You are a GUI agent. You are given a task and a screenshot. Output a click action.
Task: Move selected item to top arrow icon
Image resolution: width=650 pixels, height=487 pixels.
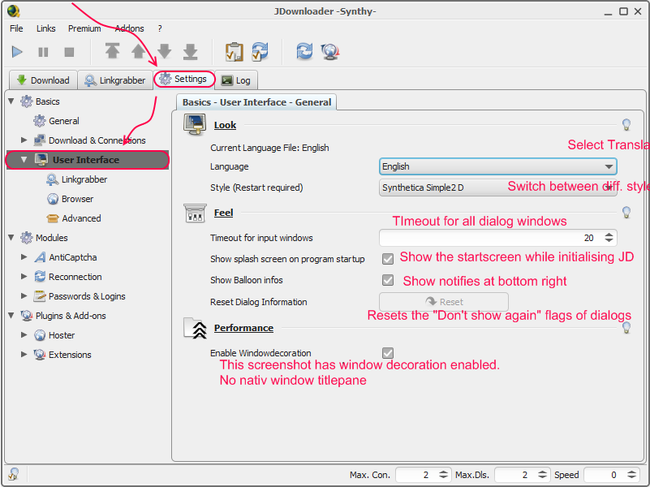pos(112,51)
